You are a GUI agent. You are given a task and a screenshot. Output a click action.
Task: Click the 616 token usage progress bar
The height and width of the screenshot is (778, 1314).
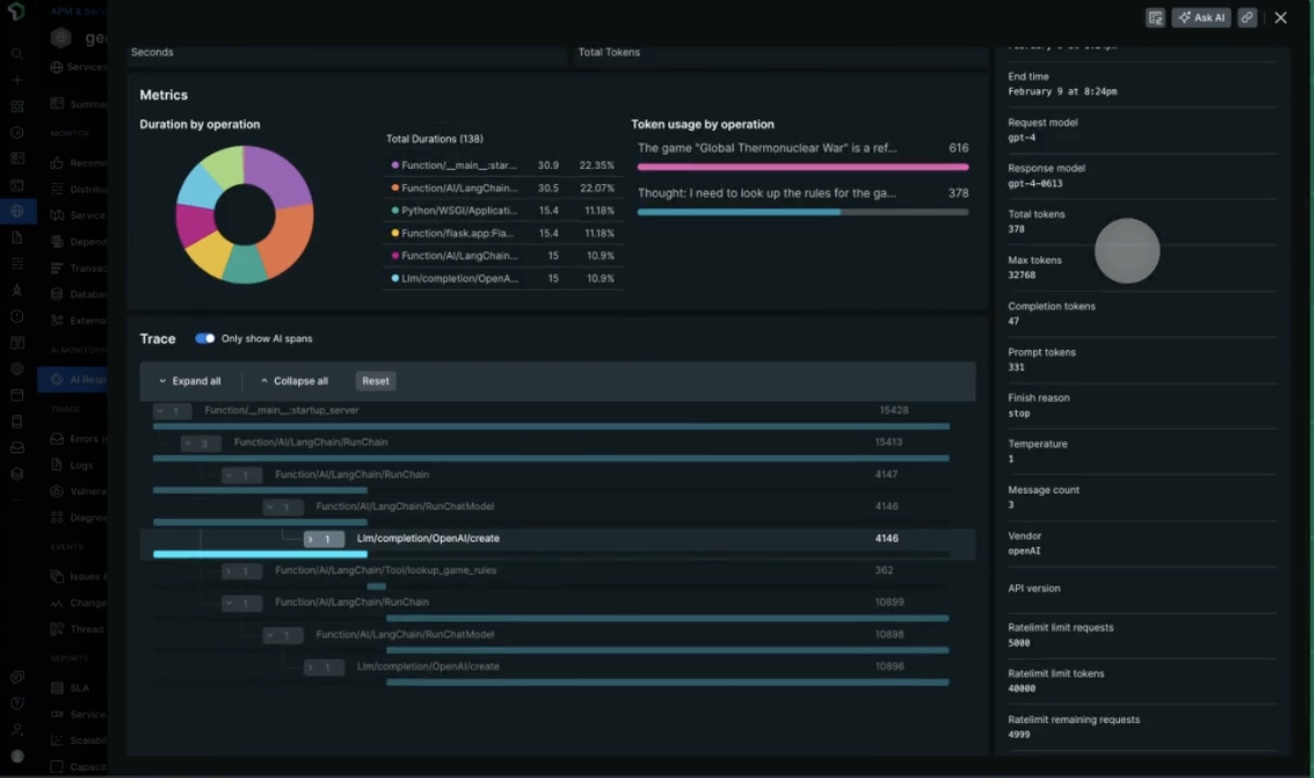[803, 166]
